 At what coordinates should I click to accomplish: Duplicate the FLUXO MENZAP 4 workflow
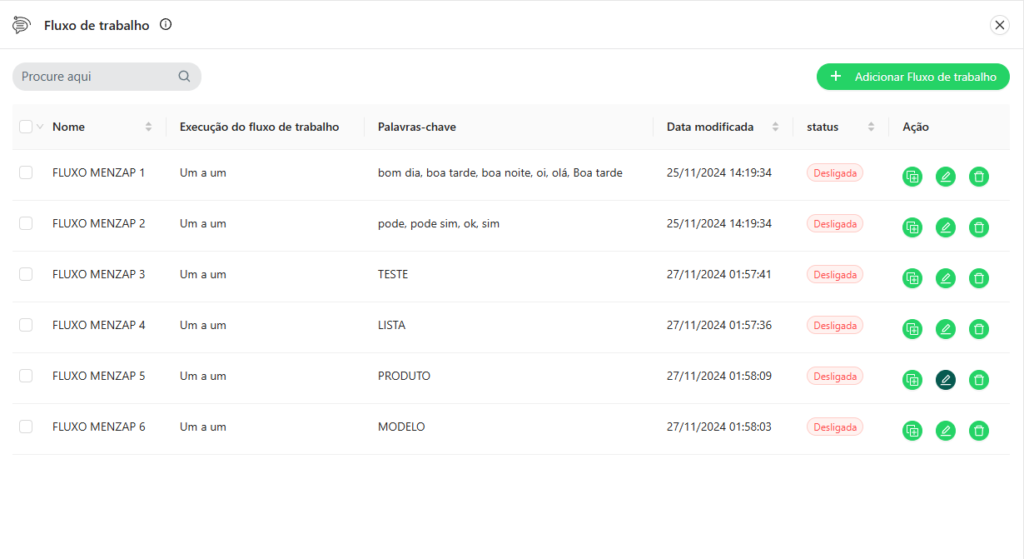(912, 329)
